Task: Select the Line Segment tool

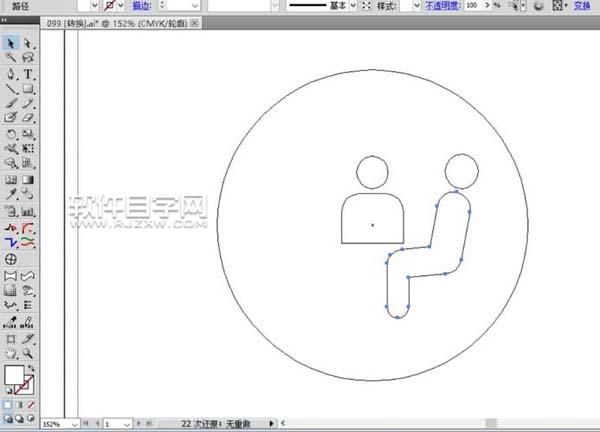Action: point(11,89)
